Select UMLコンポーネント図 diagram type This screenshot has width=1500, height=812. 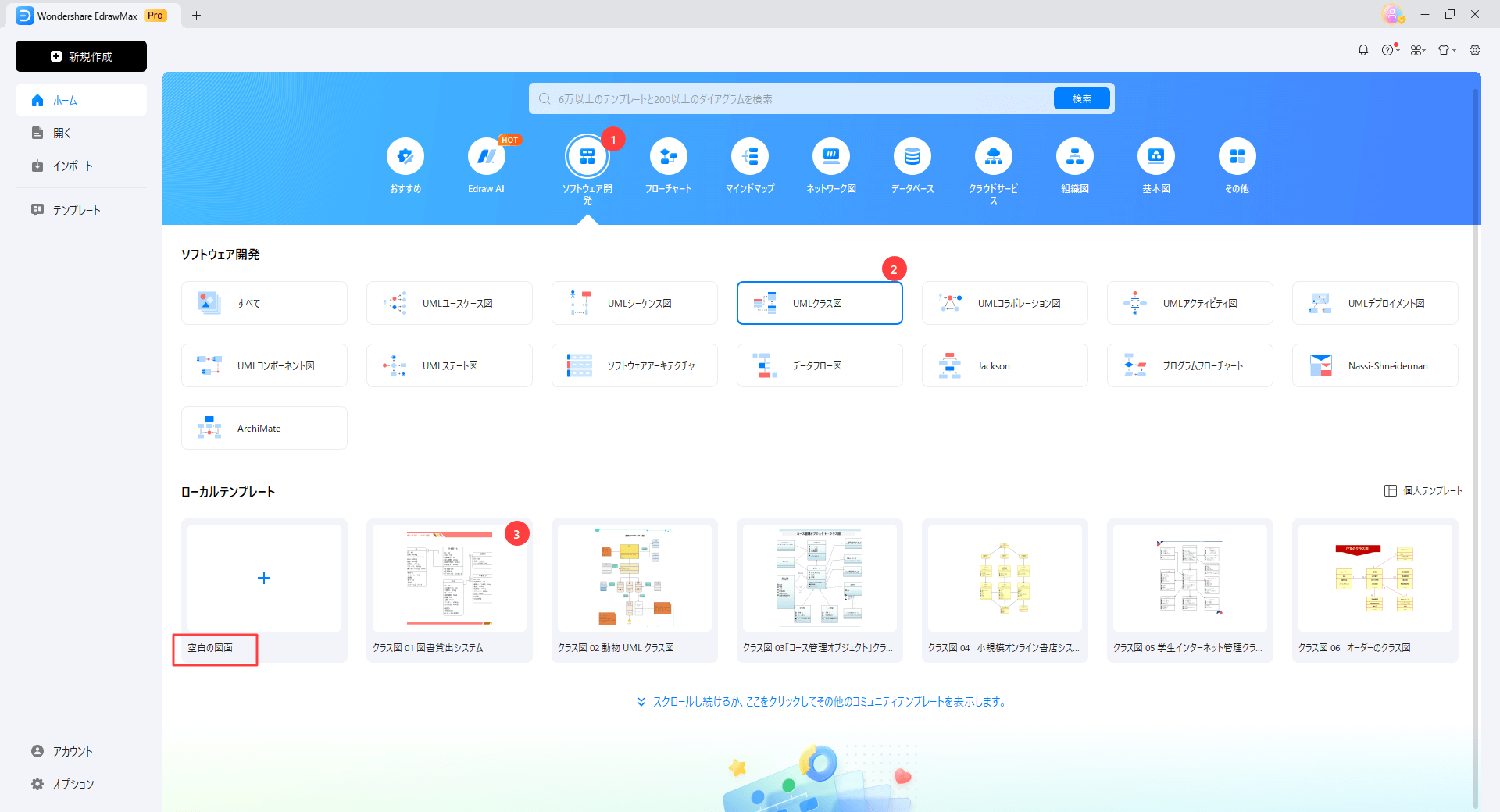[264, 365]
